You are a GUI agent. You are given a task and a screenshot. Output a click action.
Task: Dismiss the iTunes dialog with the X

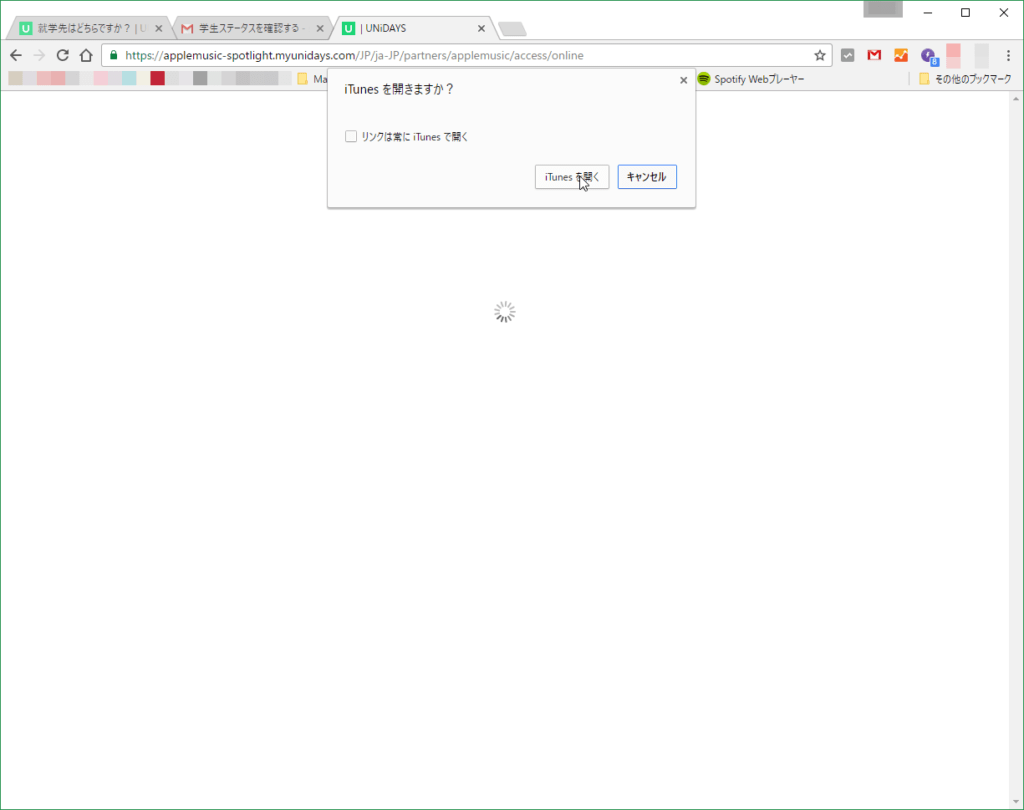pos(684,80)
